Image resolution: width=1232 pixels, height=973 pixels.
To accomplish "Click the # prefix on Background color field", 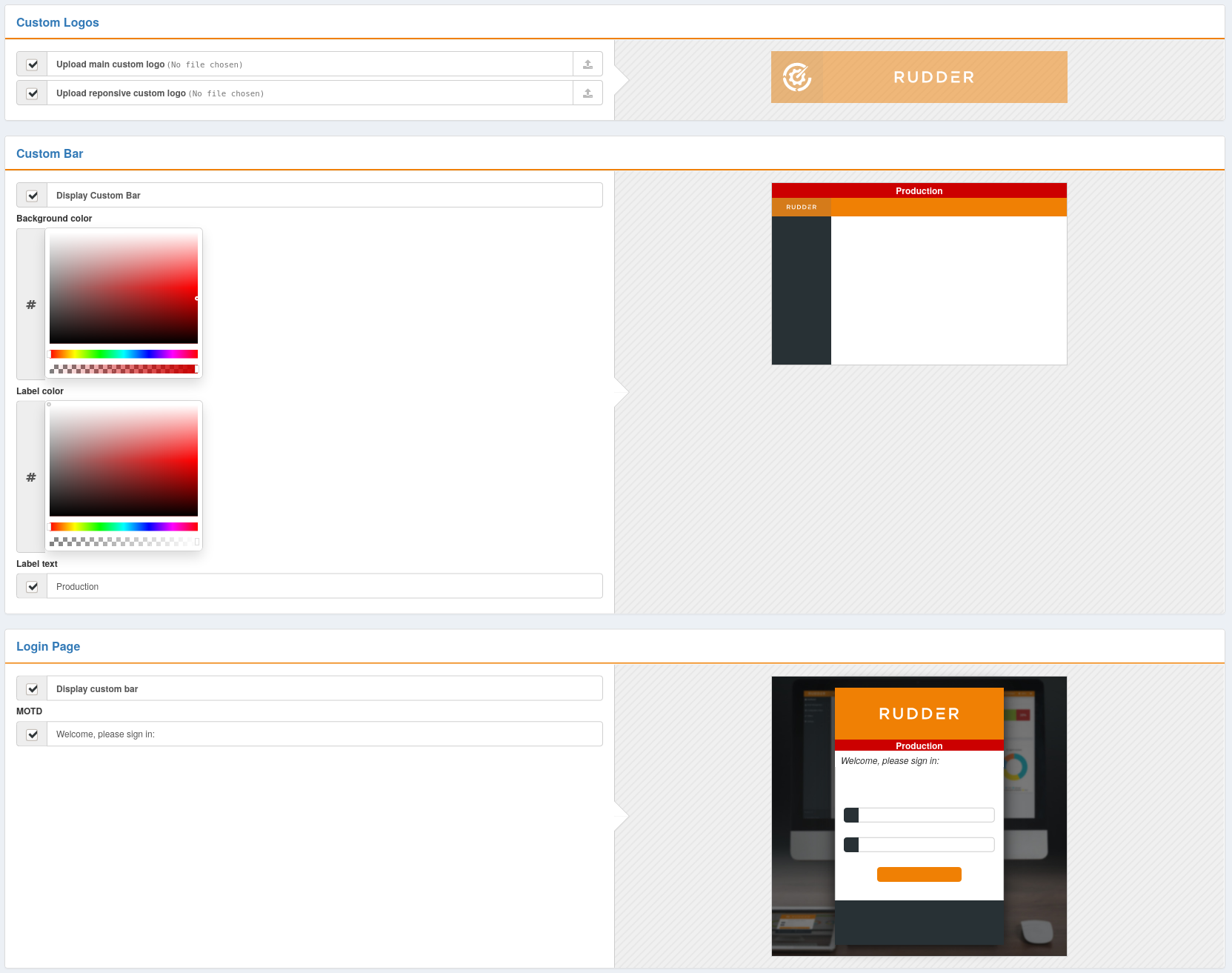I will [30, 304].
